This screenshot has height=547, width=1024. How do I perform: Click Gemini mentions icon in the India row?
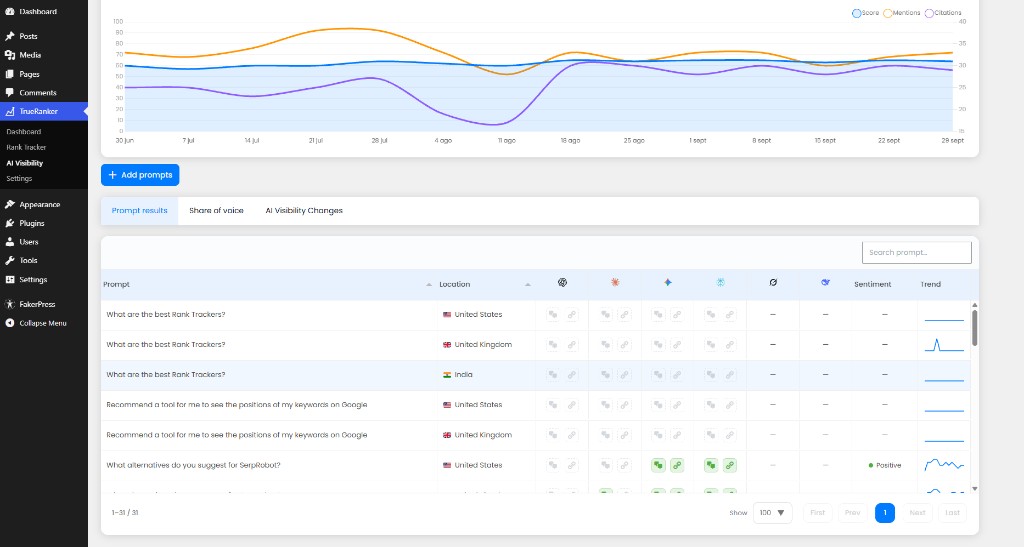point(658,375)
